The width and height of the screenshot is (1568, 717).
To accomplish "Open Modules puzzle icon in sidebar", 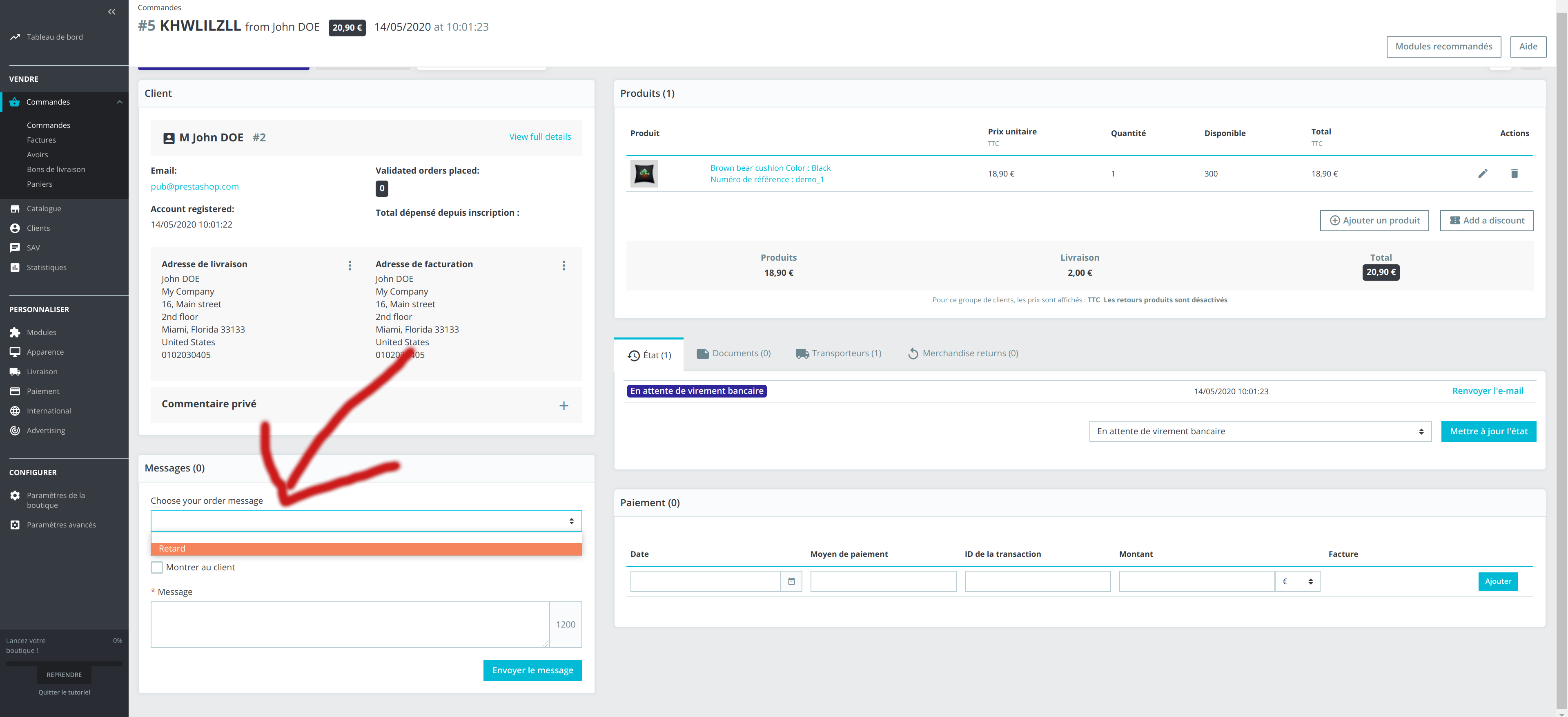I will pyautogui.click(x=15, y=332).
